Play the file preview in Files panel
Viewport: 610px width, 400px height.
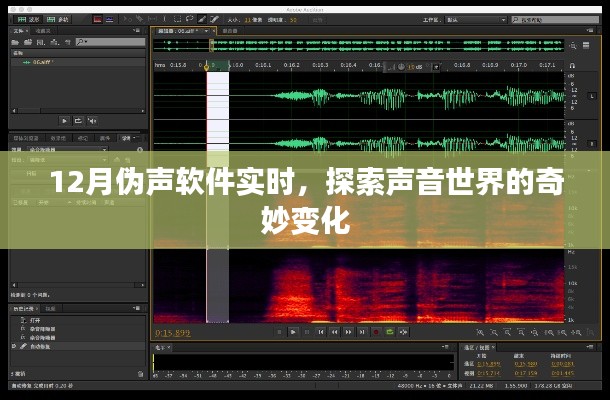tap(64, 121)
